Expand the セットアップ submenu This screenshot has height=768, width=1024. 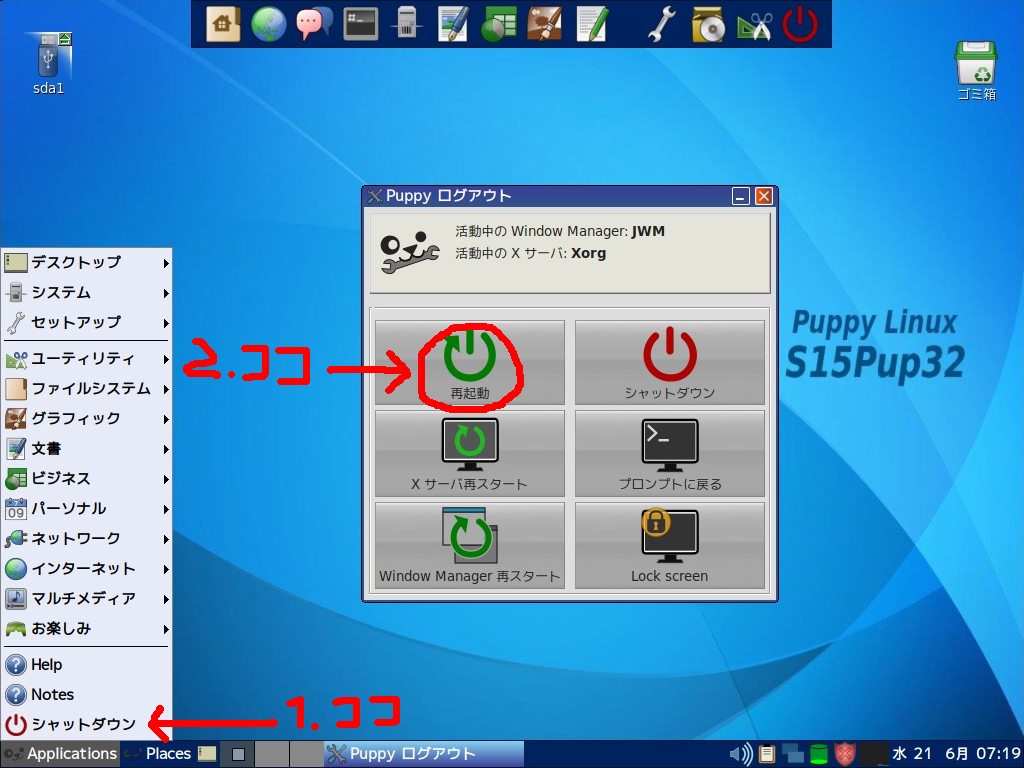point(86,323)
